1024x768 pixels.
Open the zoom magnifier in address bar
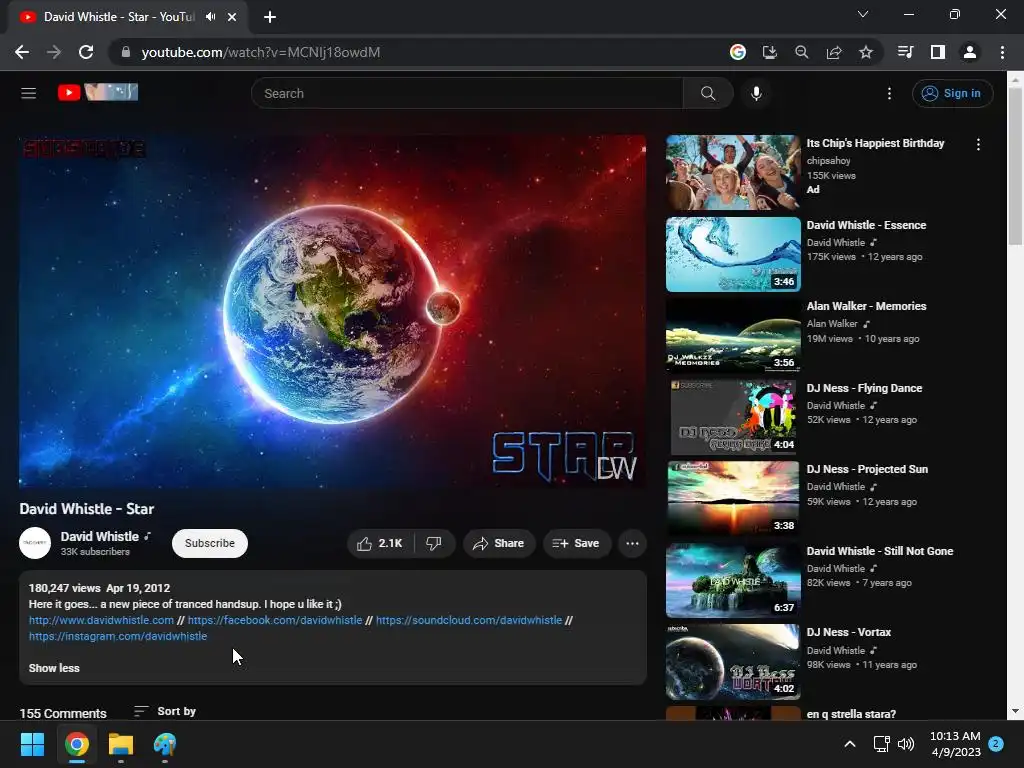click(x=802, y=52)
